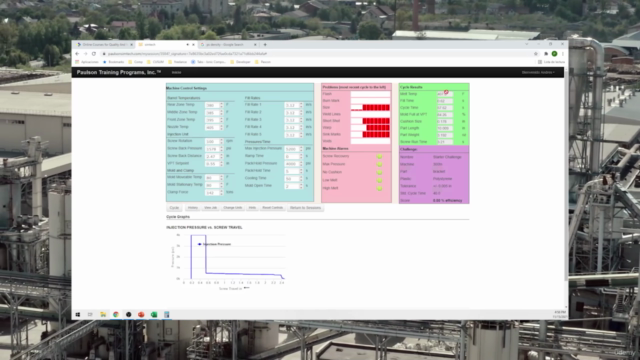This screenshot has height=360, width=640.
Task: Open File Explorer from the taskbar
Action: [103, 314]
